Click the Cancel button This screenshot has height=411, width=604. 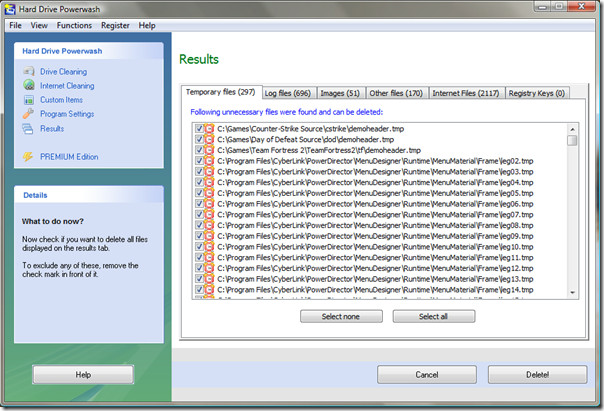tap(427, 374)
